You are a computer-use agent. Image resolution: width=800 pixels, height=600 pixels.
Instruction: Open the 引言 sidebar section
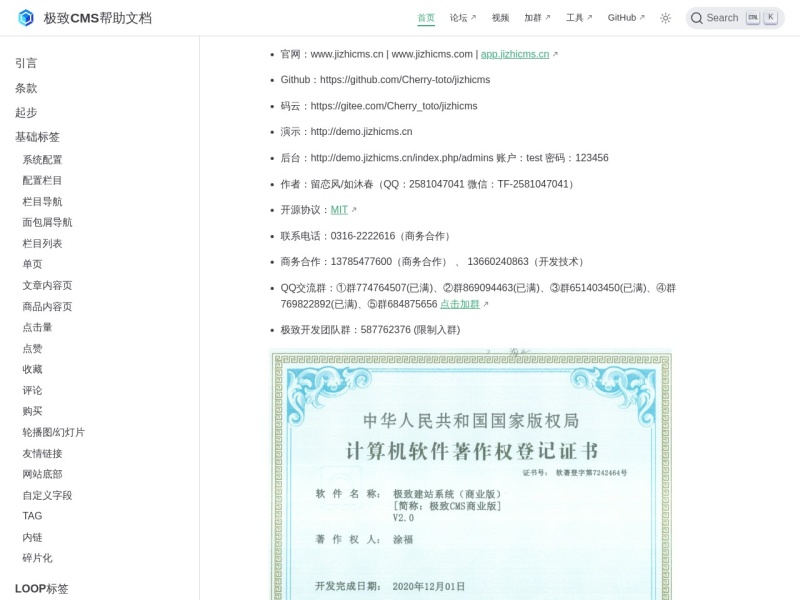[26, 63]
